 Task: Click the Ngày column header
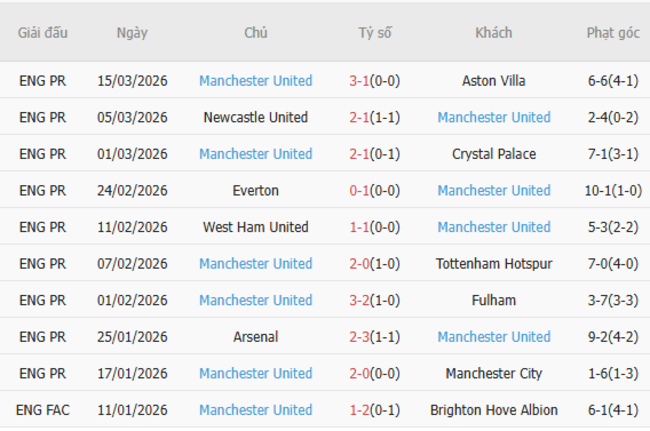(132, 33)
